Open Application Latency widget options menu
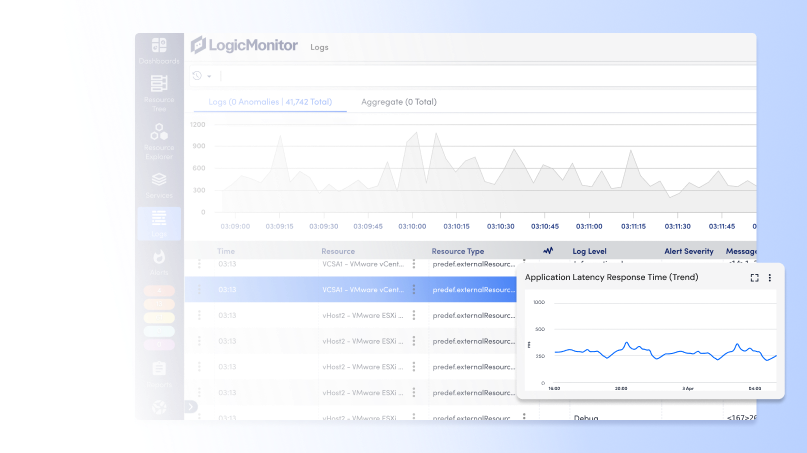 (x=770, y=278)
